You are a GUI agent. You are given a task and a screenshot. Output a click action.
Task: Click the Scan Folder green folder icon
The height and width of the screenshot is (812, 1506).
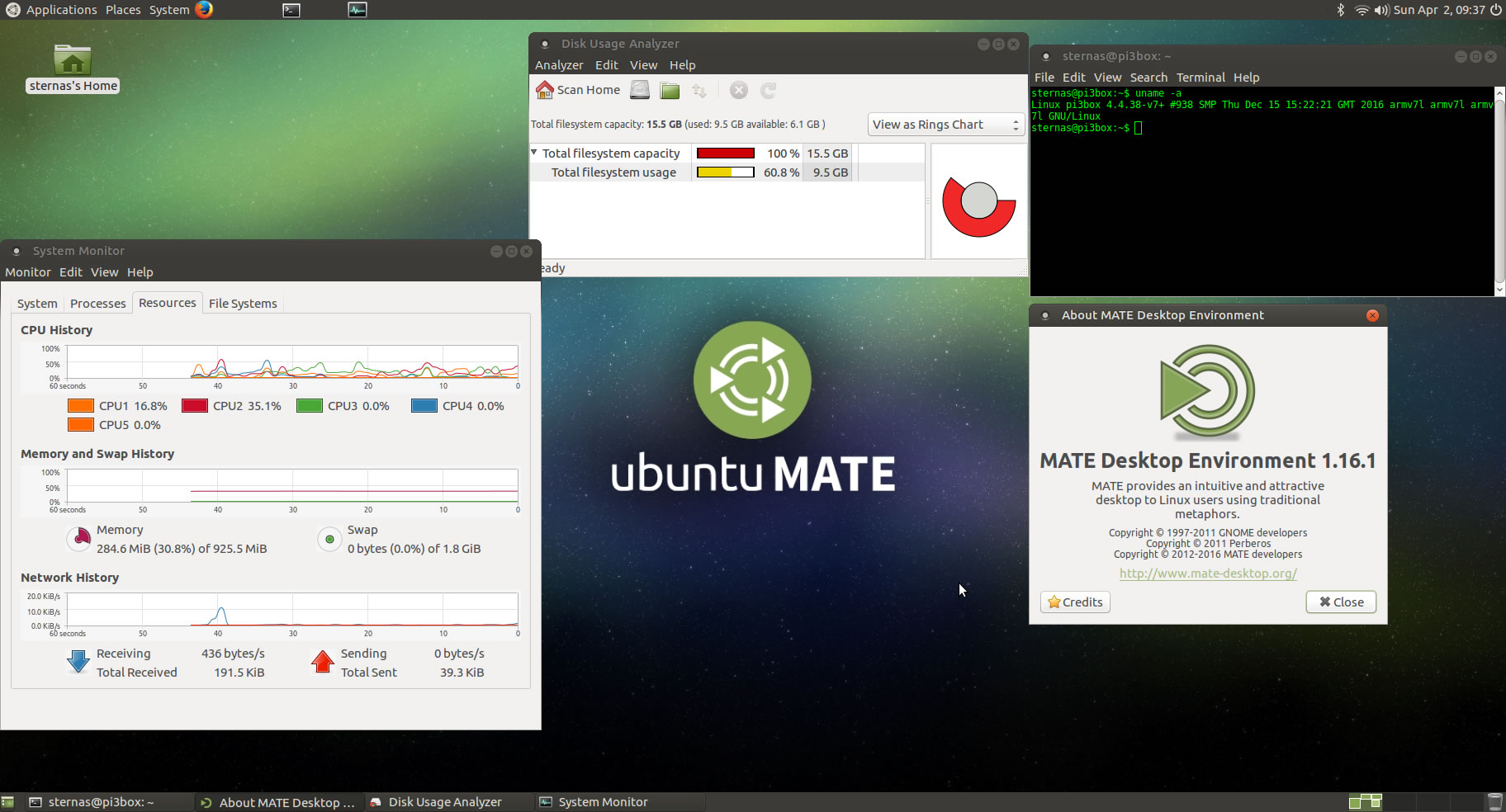670,90
